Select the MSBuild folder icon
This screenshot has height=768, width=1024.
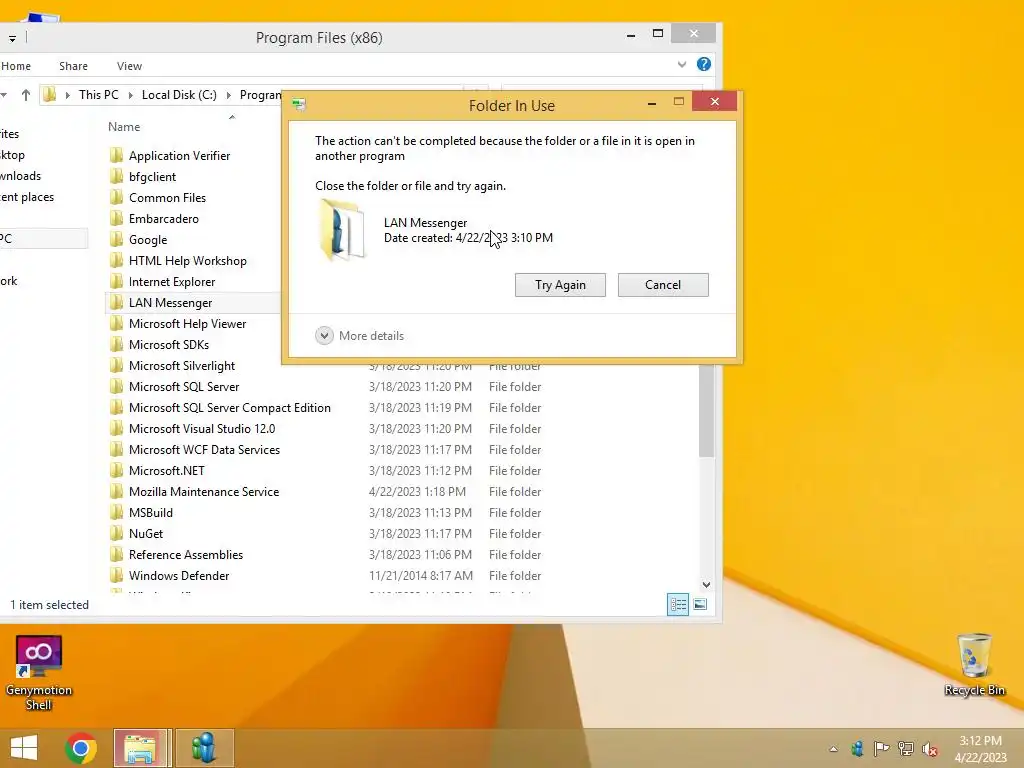click(x=116, y=513)
